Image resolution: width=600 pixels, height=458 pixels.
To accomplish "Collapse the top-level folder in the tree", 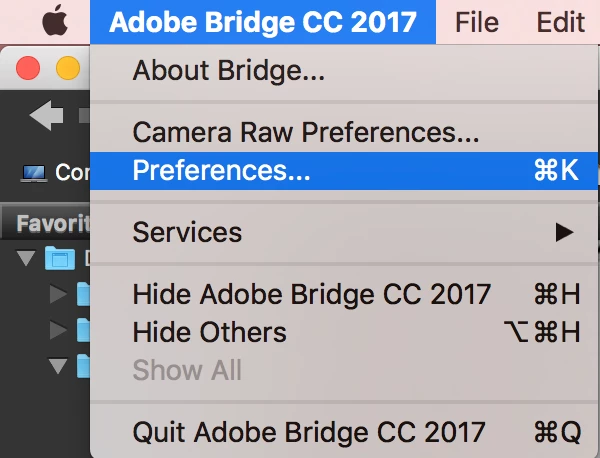I will click(x=27, y=259).
